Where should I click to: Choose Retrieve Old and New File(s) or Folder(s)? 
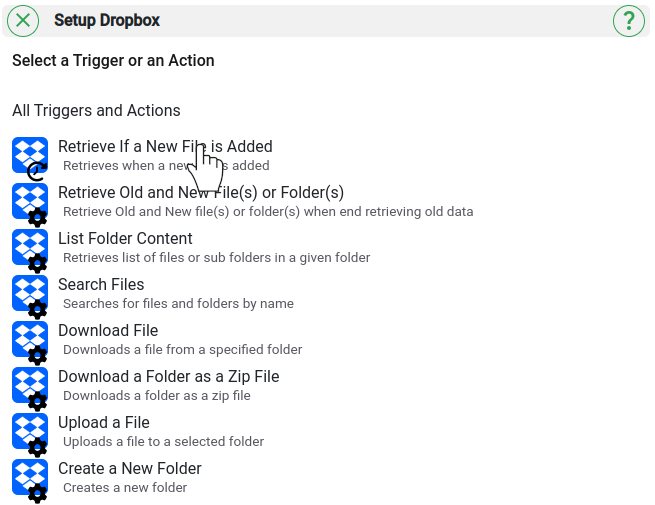(x=200, y=193)
